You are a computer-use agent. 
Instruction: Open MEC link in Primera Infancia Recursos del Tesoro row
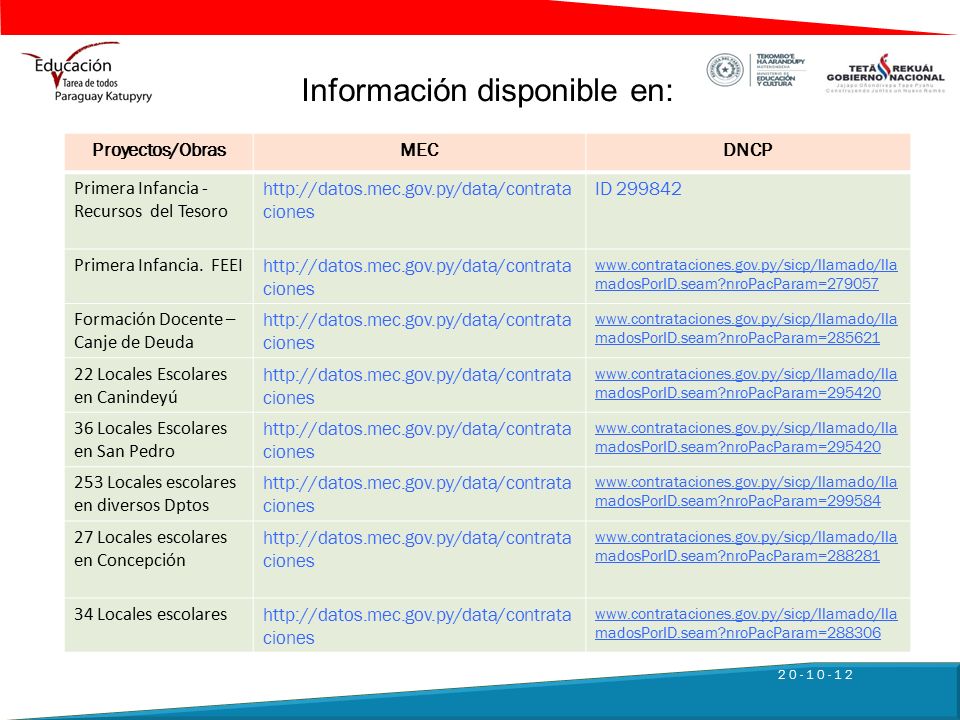(417, 200)
